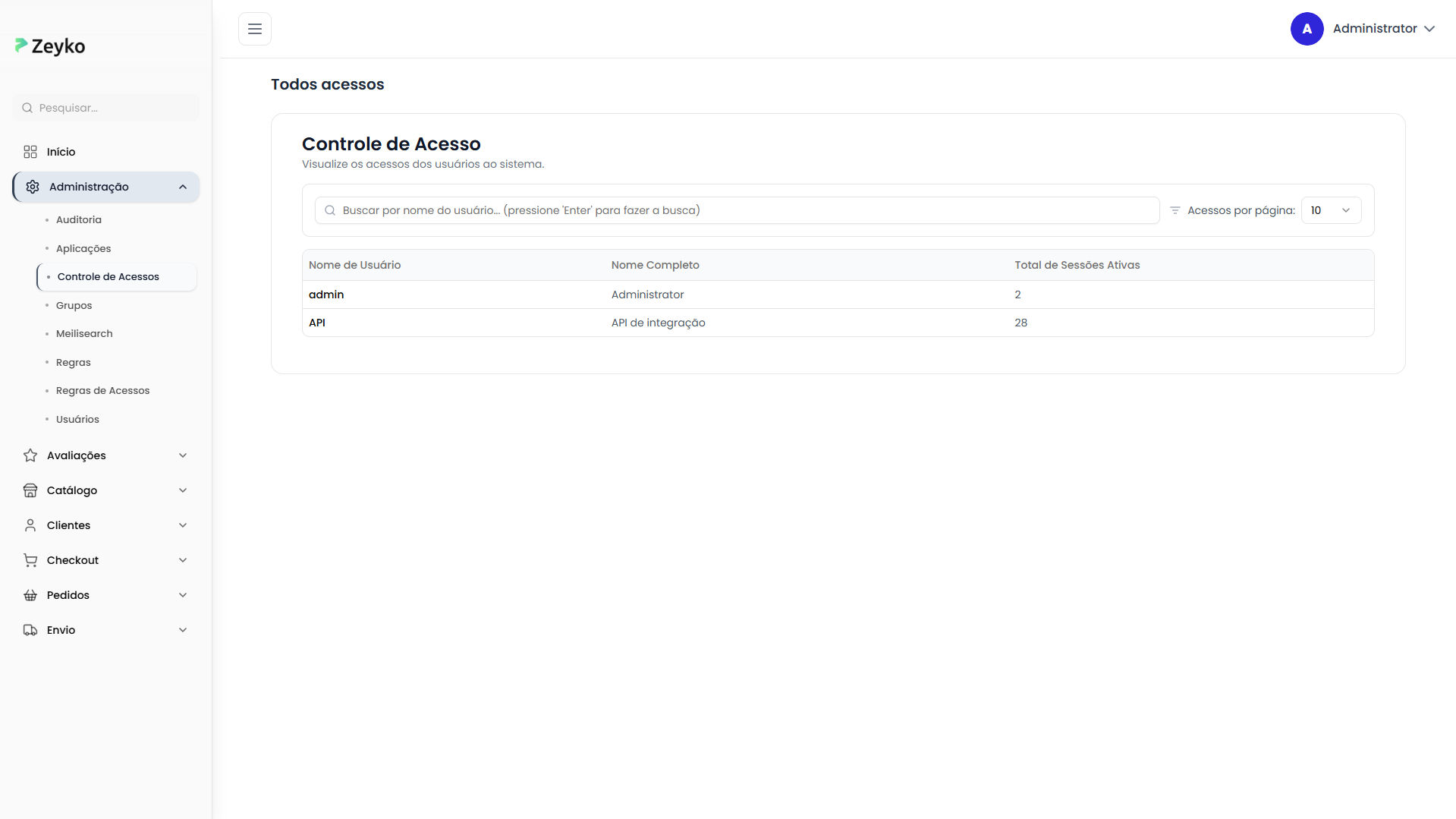Click the Início dashboard grid icon
This screenshot has height=819, width=1456.
(x=30, y=152)
